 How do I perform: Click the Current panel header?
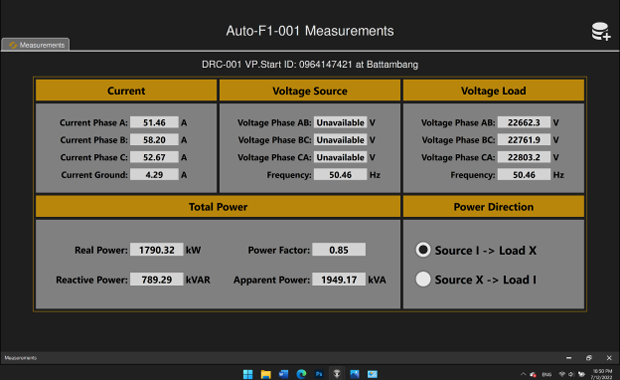(x=126, y=91)
